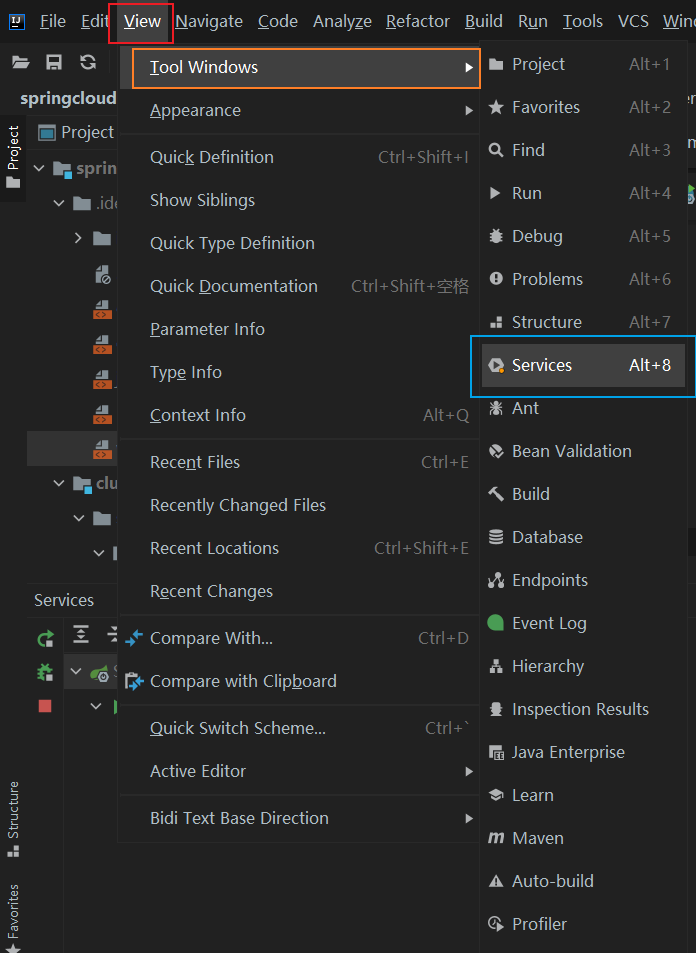696x953 pixels.
Task: Click the Save All disk icon
Action: (x=54, y=62)
